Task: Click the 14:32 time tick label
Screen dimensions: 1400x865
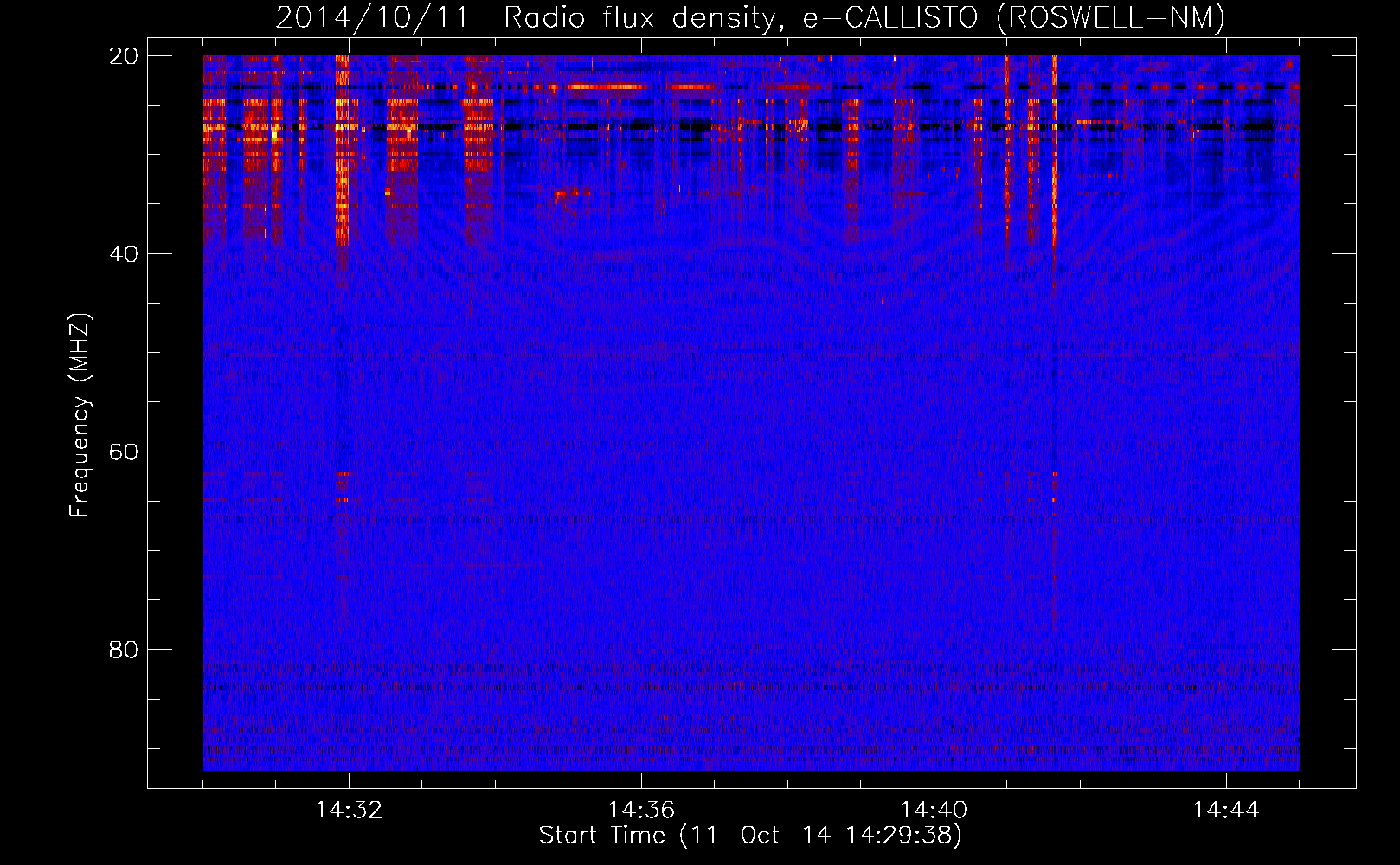Action: 349,811
